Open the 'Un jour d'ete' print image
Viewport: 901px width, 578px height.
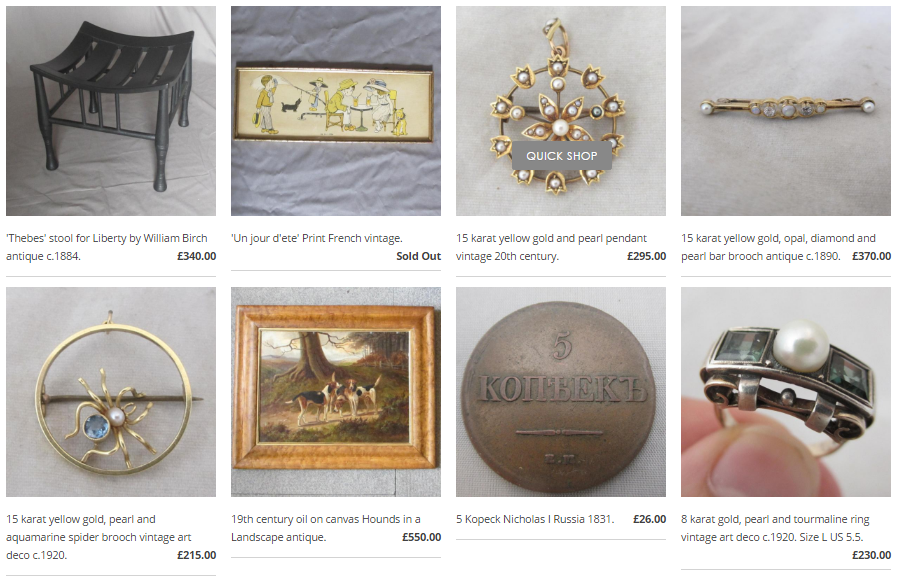[x=336, y=111]
